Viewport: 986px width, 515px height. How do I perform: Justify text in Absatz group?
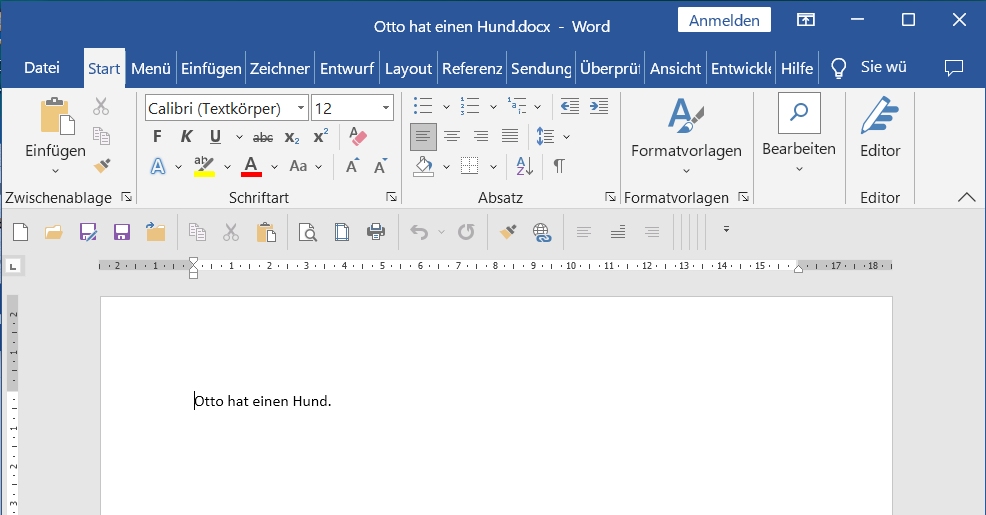510,136
